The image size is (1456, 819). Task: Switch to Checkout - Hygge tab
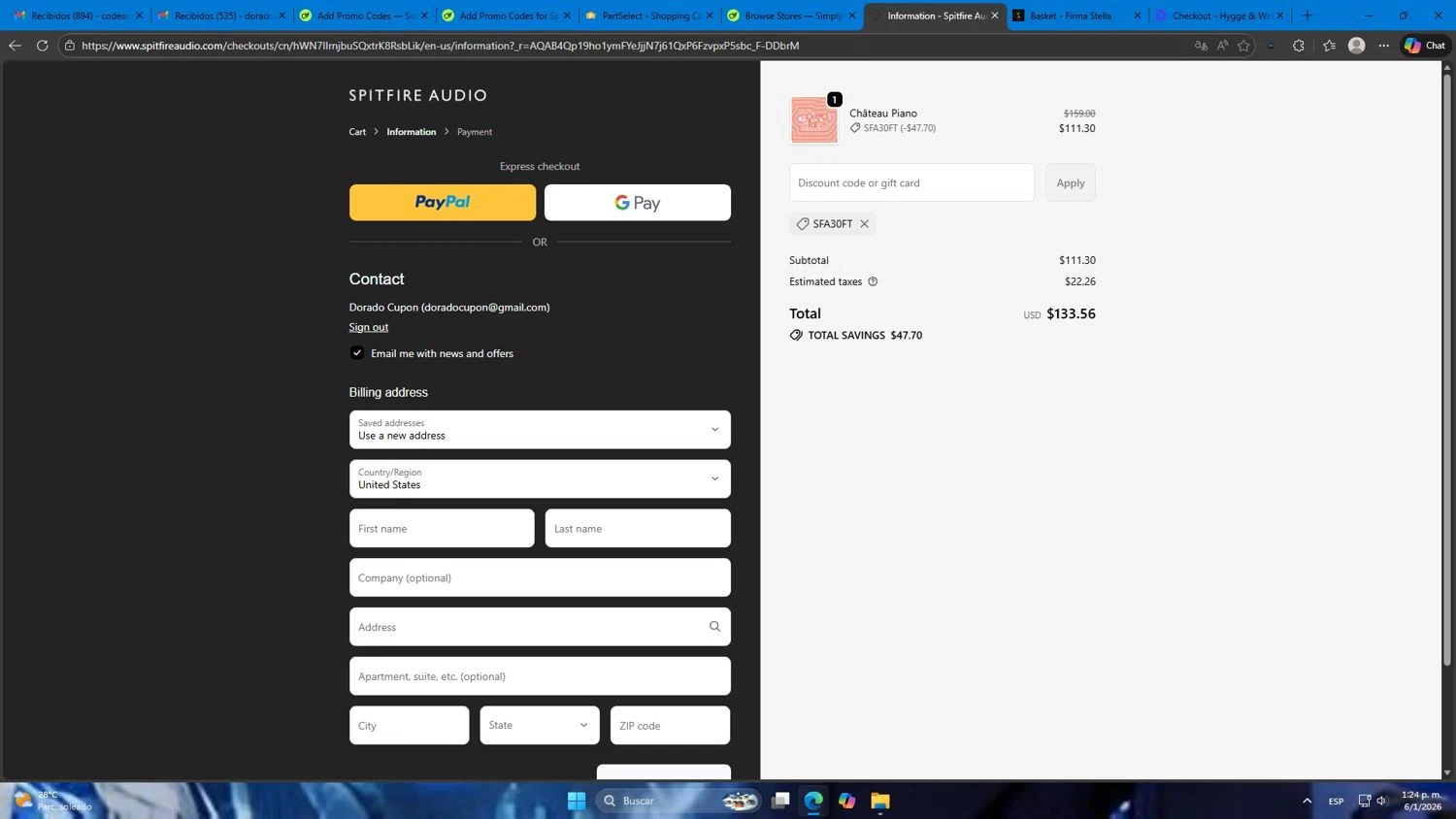tap(1219, 16)
